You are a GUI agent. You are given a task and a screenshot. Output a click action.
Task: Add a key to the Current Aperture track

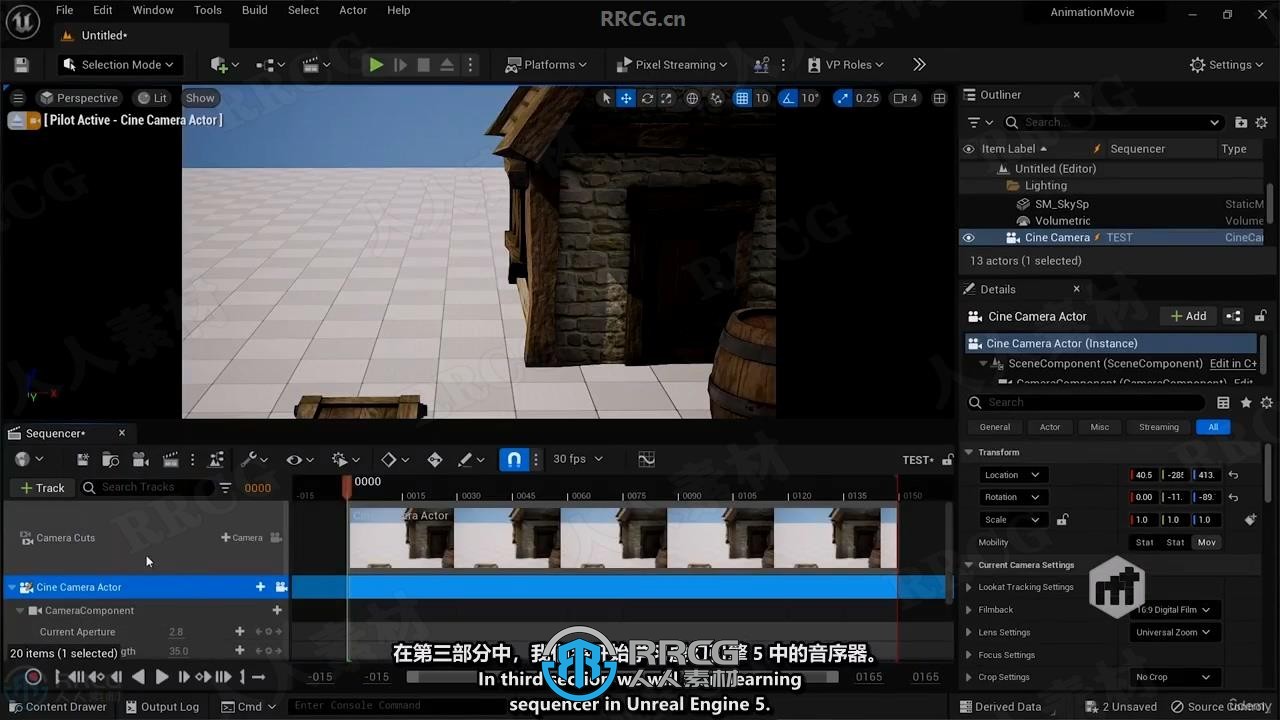tap(239, 632)
